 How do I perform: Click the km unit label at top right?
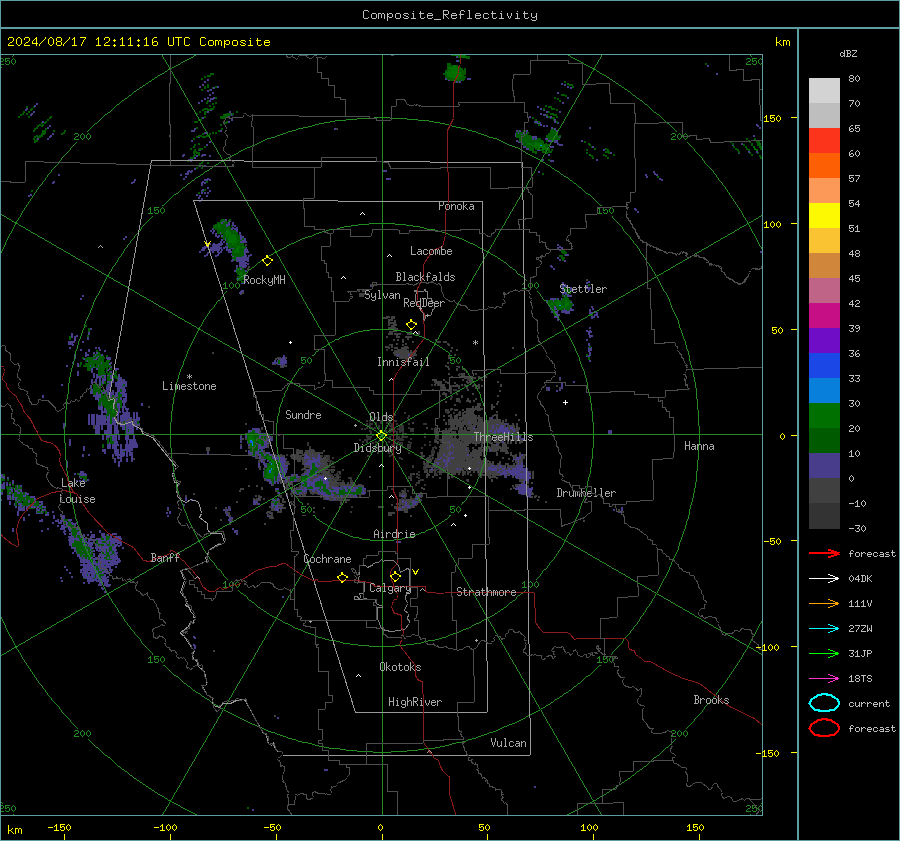tap(782, 42)
